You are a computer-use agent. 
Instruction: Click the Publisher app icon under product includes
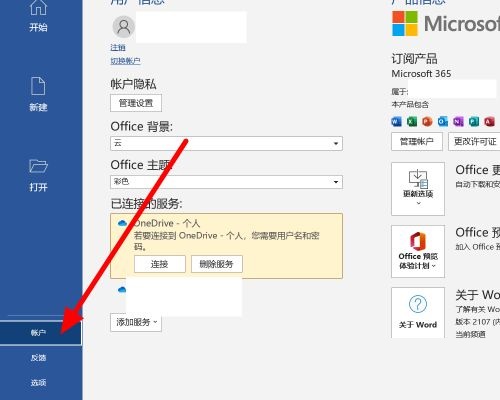(474, 122)
